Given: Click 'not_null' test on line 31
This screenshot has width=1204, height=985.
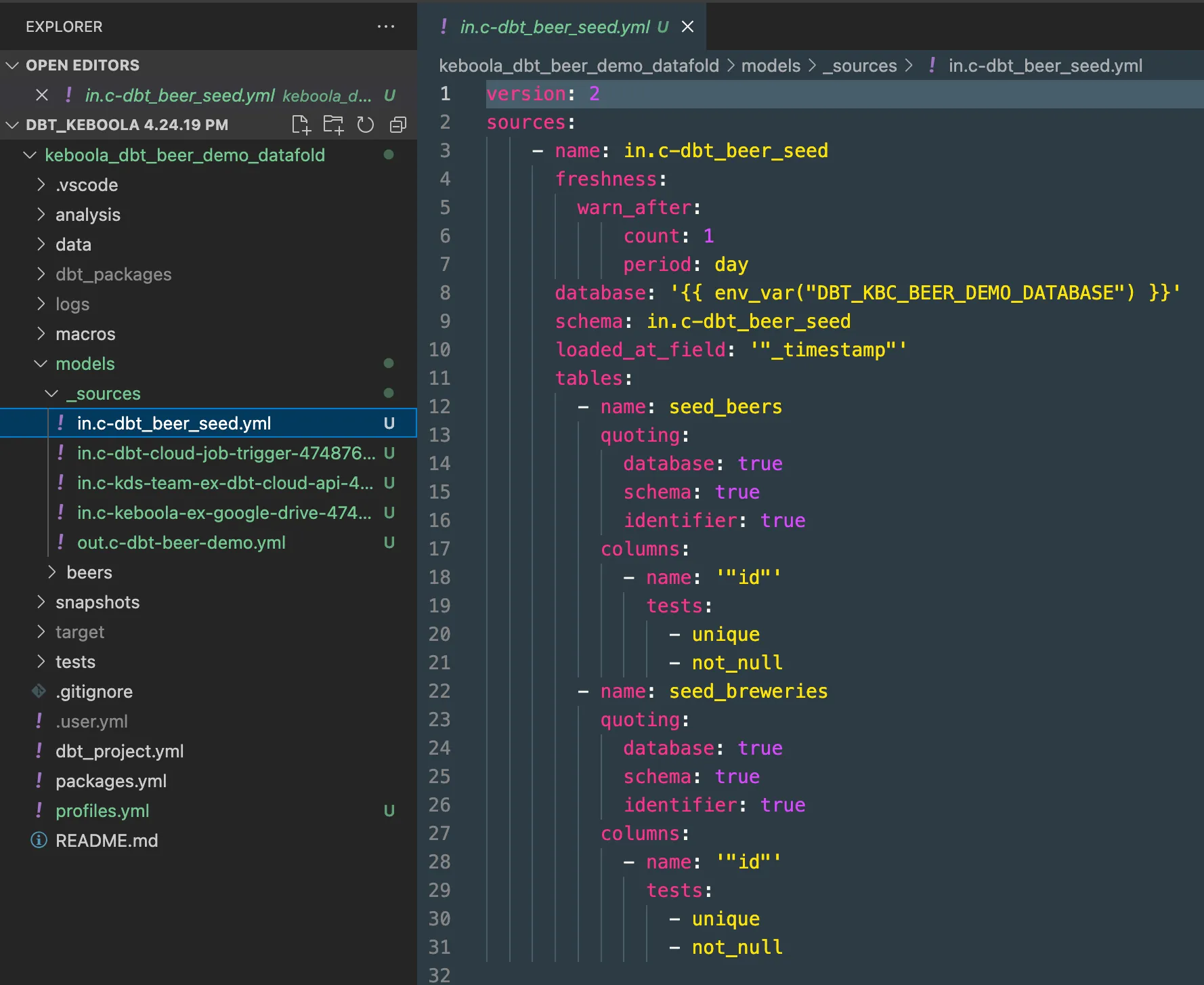Looking at the screenshot, I should tap(737, 947).
